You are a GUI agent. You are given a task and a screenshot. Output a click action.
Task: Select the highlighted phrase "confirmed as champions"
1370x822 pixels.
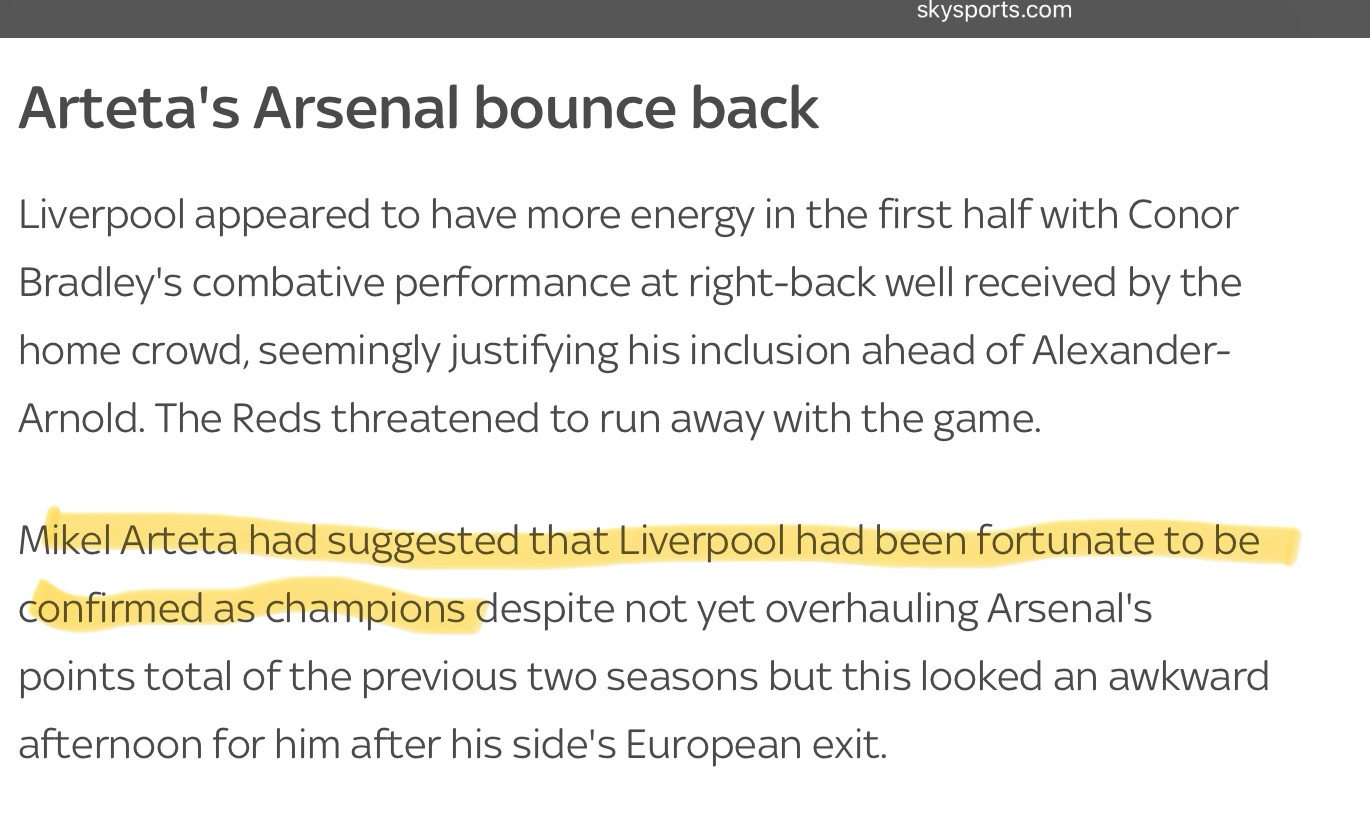click(242, 609)
